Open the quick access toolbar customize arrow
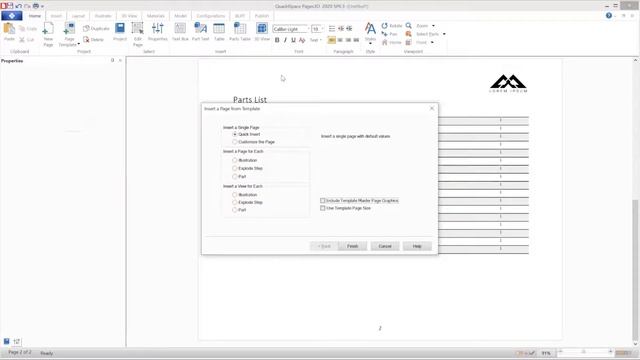The image size is (640, 360). 42,6
